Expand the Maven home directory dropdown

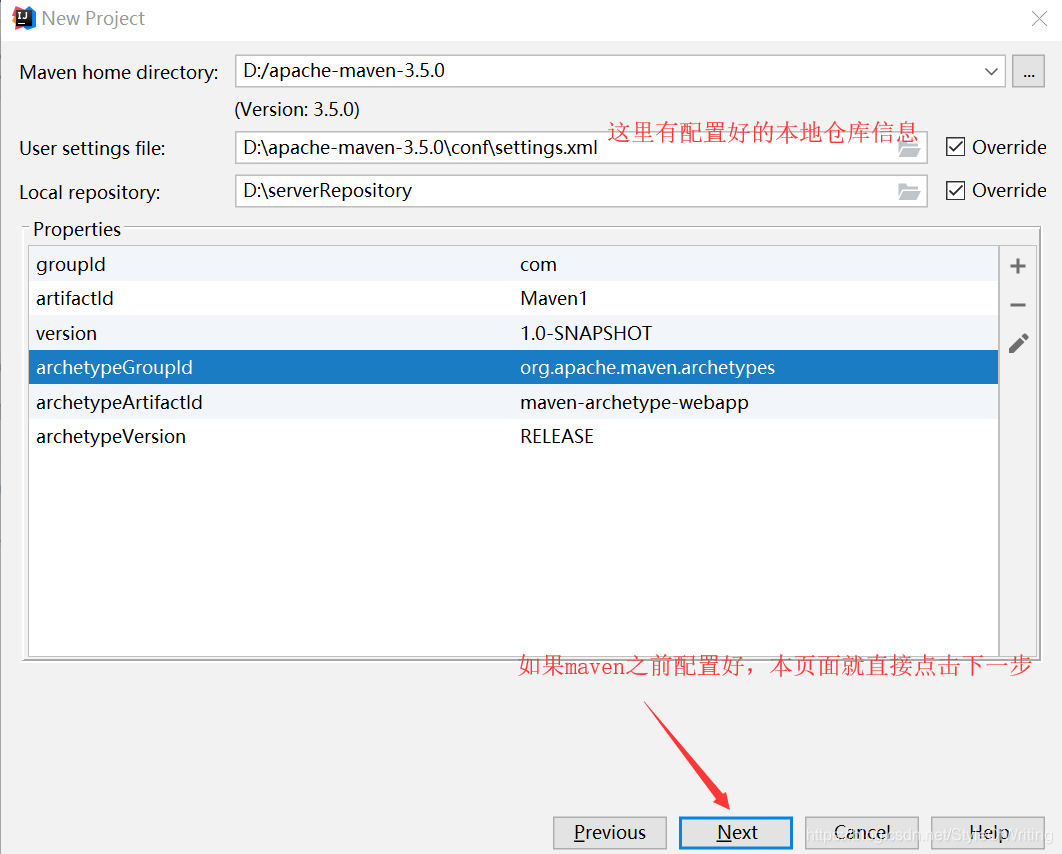(x=991, y=71)
